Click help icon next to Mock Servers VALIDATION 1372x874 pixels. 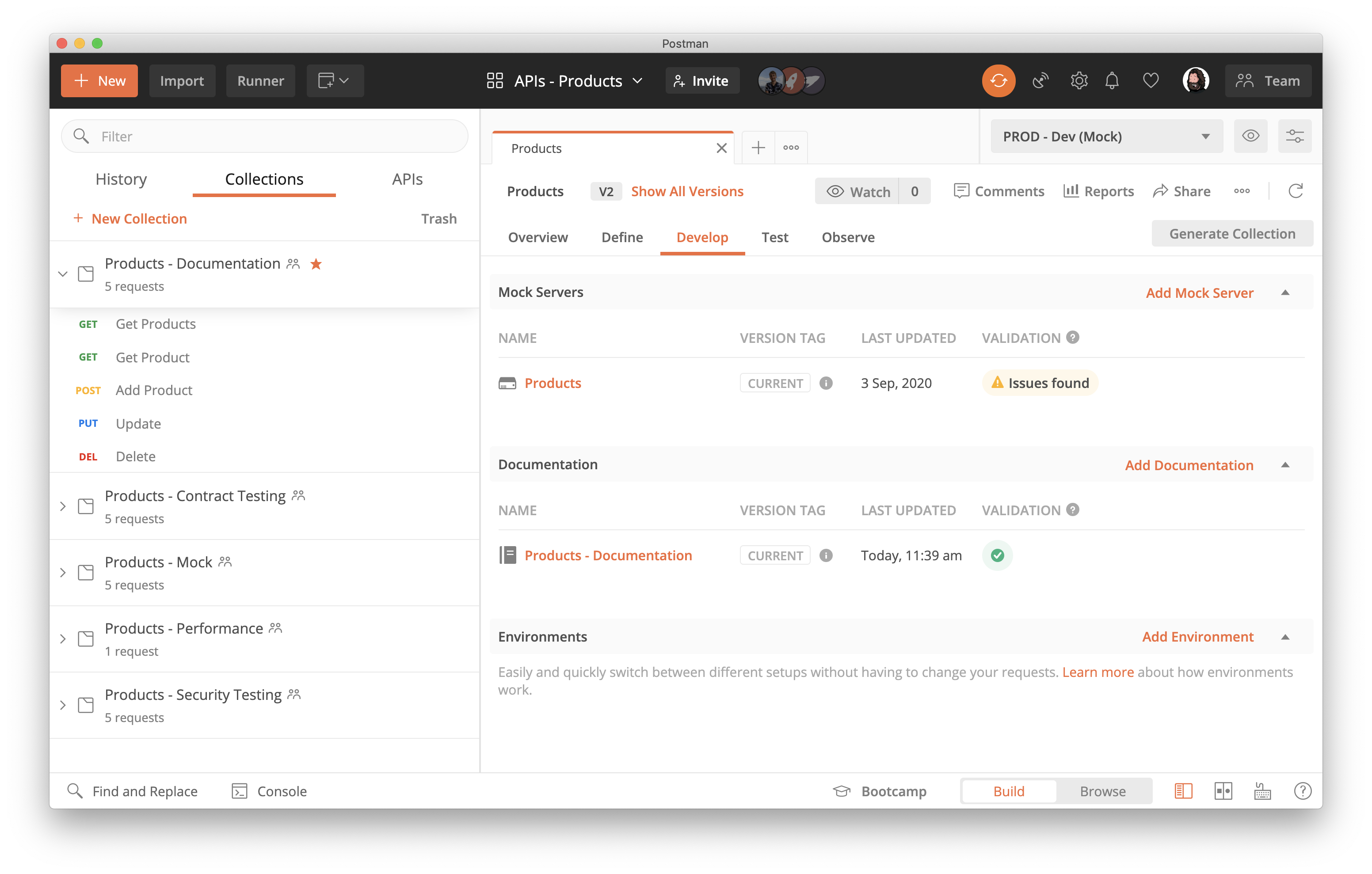coord(1072,337)
